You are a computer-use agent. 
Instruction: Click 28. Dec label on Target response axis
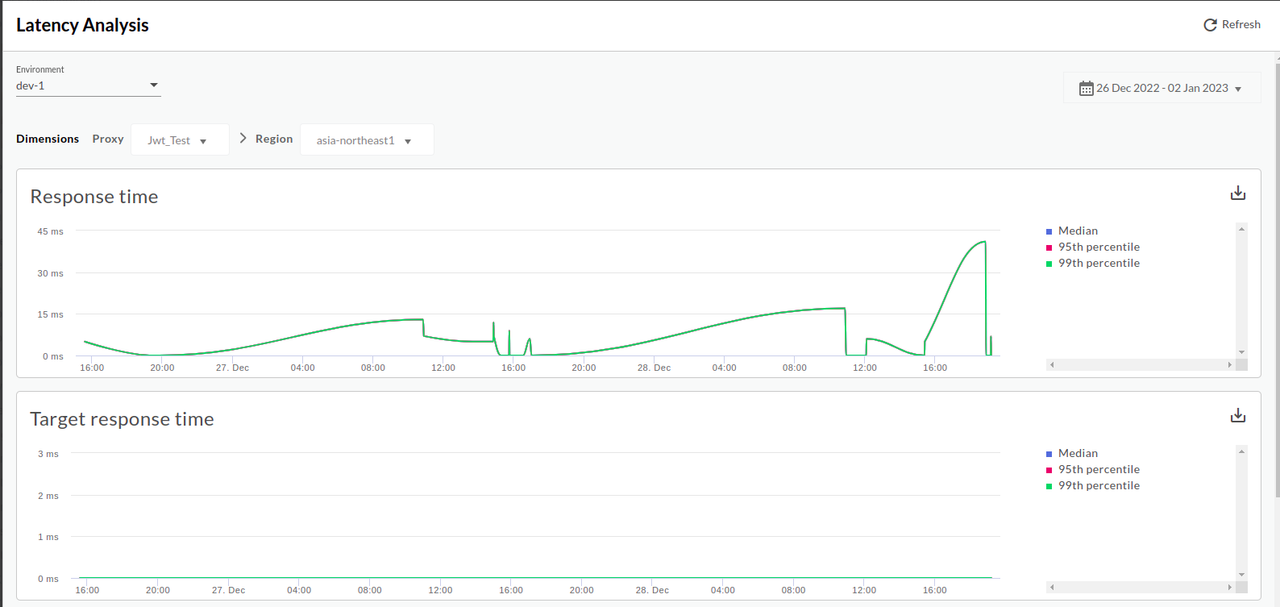(x=652, y=590)
